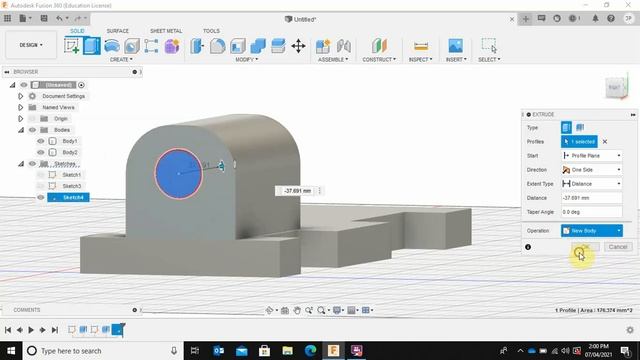Open the Start Profile Plane dropdown

pos(592,156)
